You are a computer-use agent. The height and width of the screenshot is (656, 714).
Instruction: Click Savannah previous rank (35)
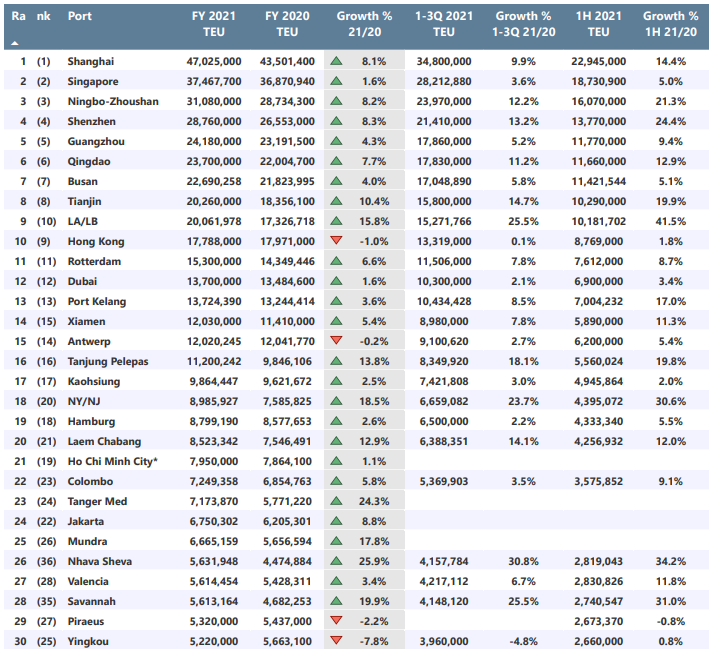coord(46,601)
